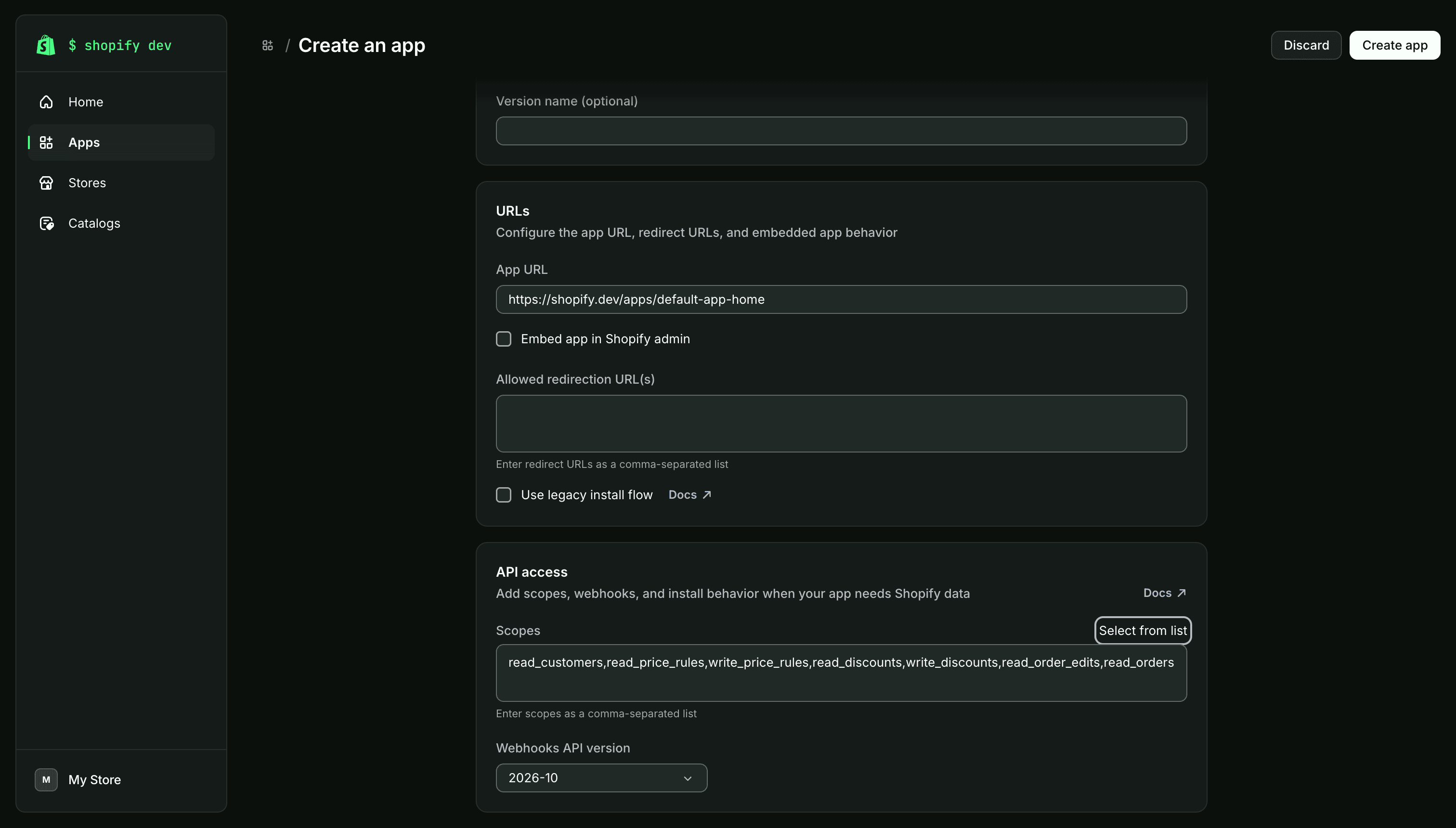Viewport: 1456px width, 828px height.
Task: Click the My Store avatar badge
Action: coord(46,780)
